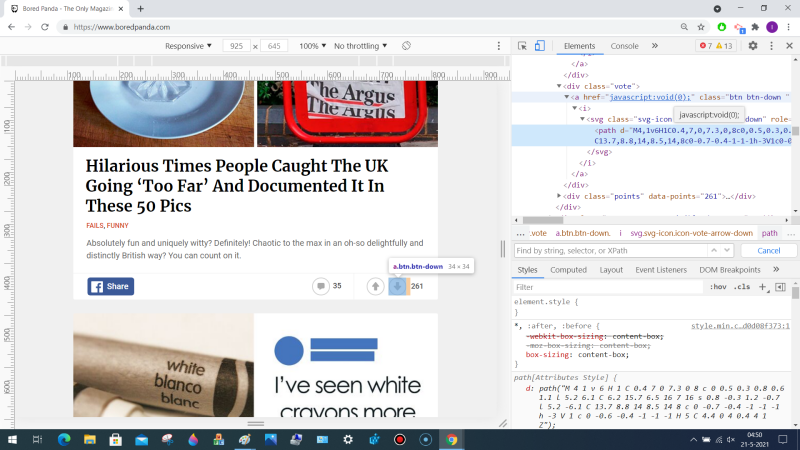Show more DevTools tabs chevron
Viewport: 800px width, 450px height.
point(655,46)
